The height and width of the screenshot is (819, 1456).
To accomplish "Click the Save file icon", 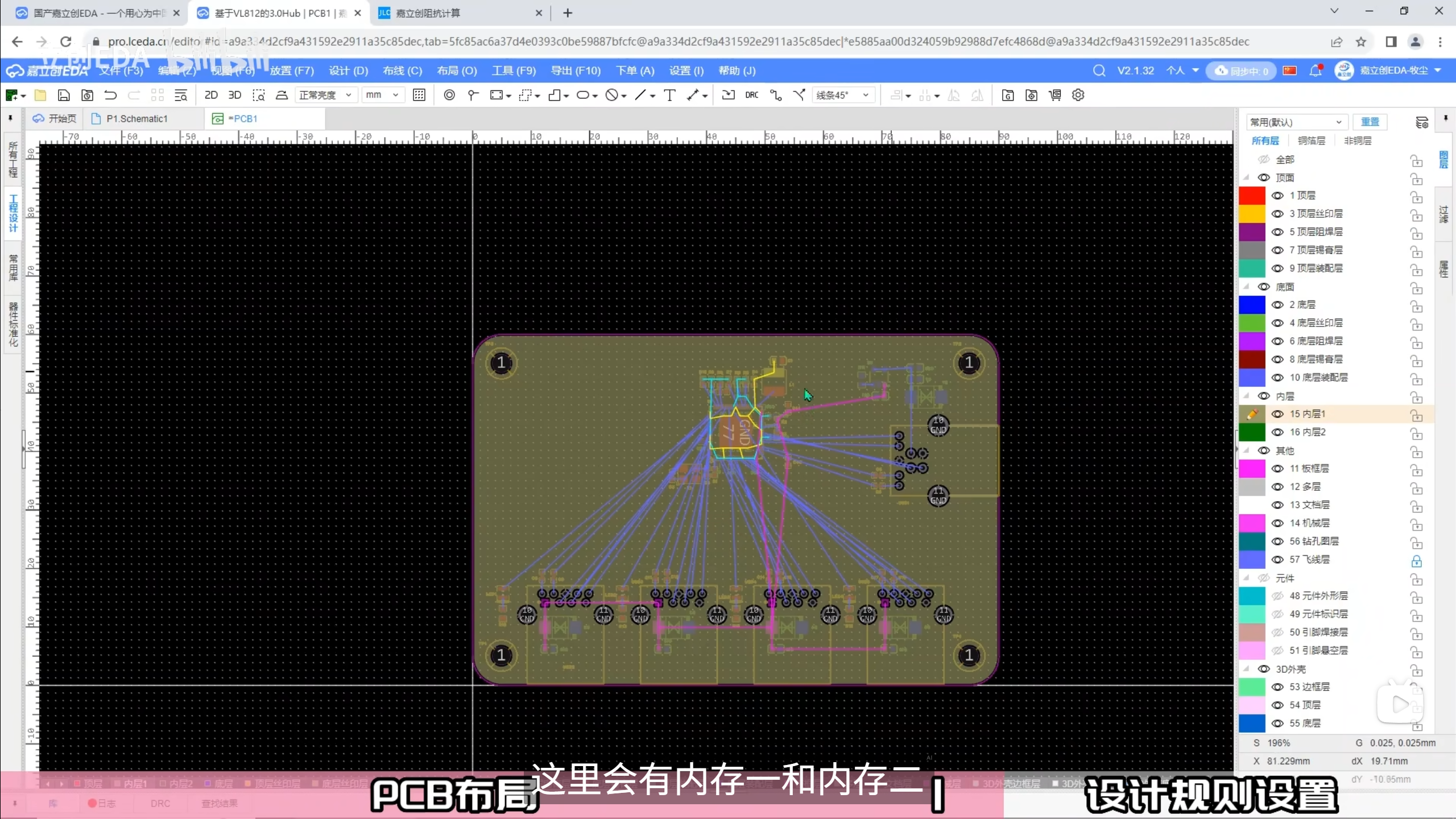I will (64, 95).
